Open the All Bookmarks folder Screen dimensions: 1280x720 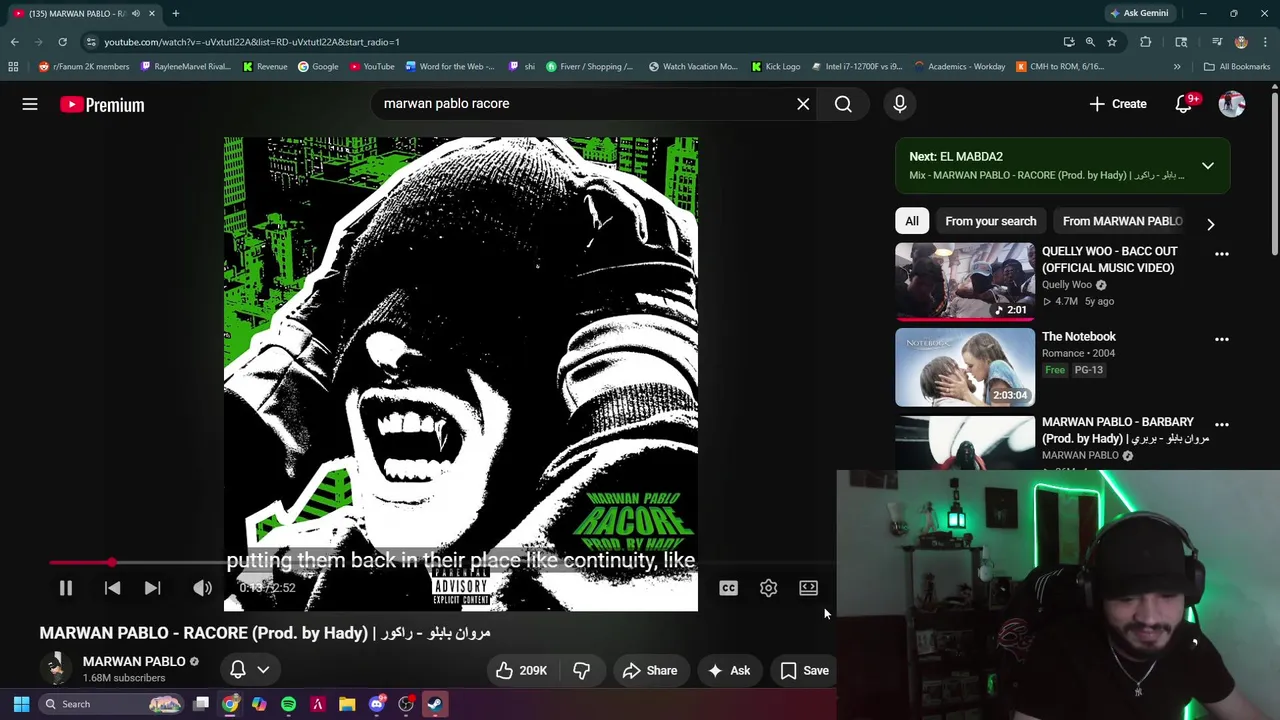[x=1237, y=66]
